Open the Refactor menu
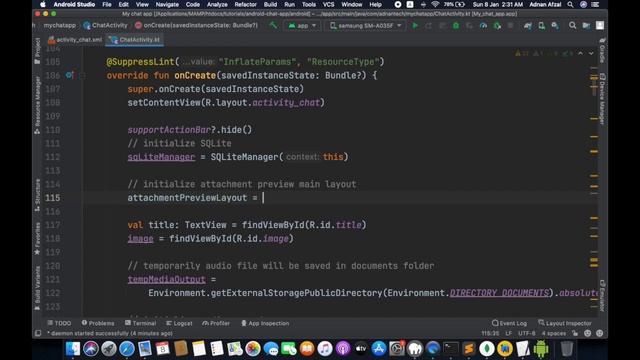This screenshot has width=640, height=360. click(245, 4)
